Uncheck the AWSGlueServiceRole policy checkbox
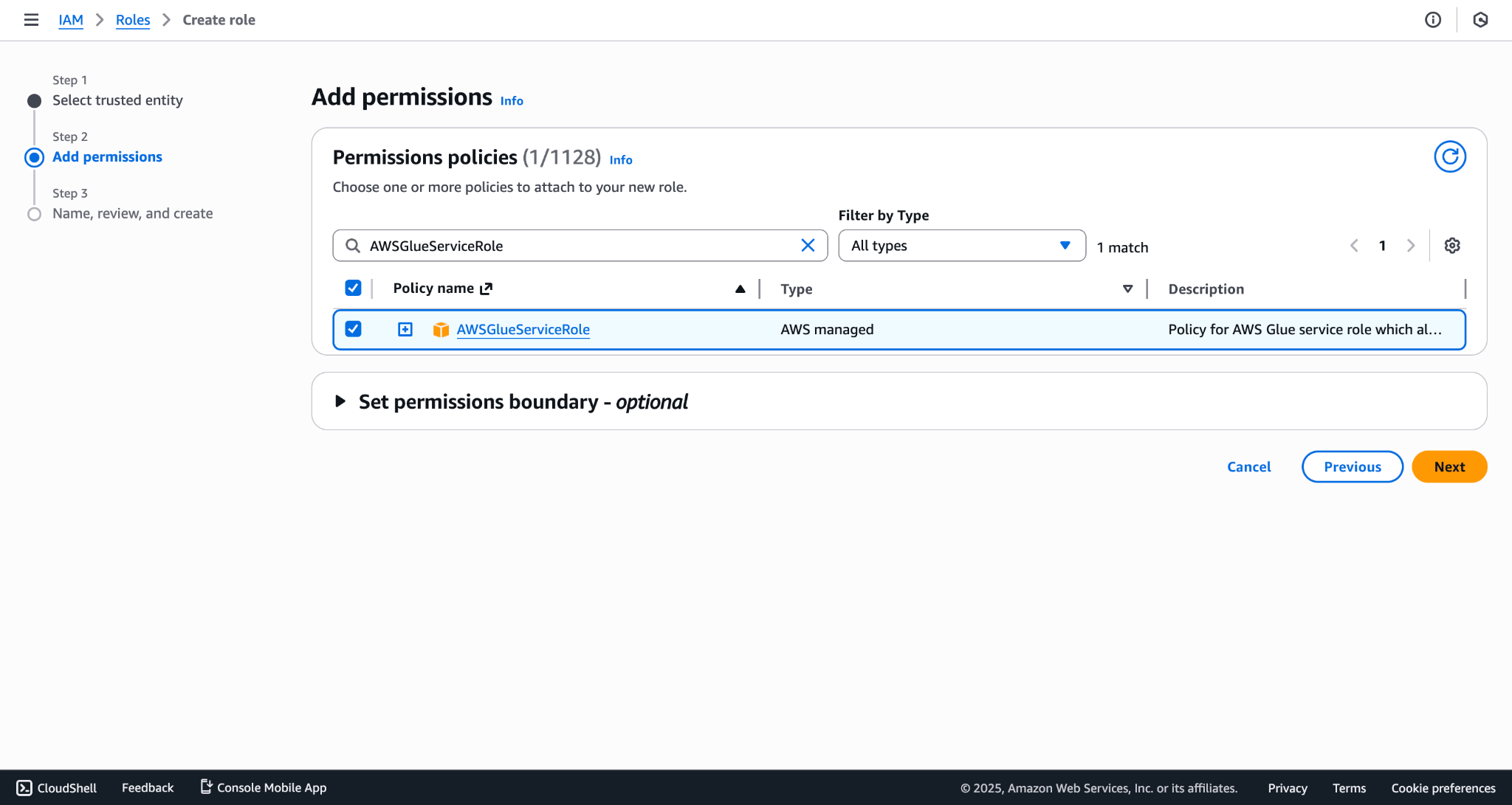1512x805 pixels. (x=353, y=329)
